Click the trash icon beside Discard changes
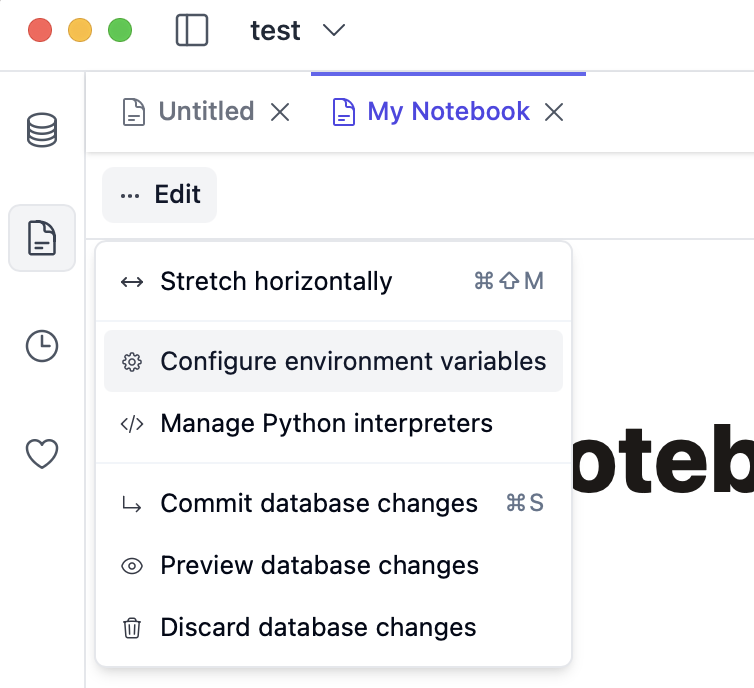 [x=132, y=628]
